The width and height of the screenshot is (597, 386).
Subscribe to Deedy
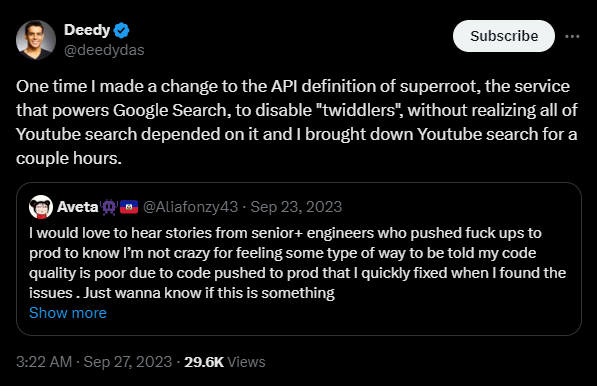tap(504, 36)
